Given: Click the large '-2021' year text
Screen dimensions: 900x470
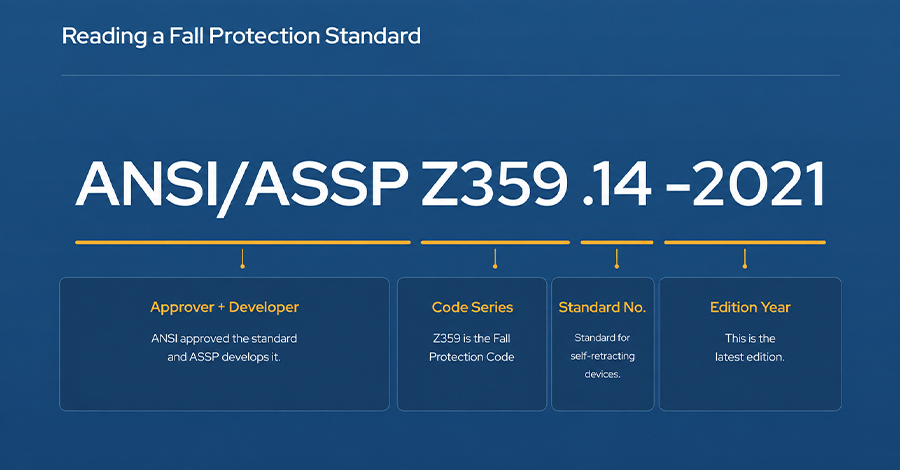Looking at the screenshot, I should coord(745,184).
